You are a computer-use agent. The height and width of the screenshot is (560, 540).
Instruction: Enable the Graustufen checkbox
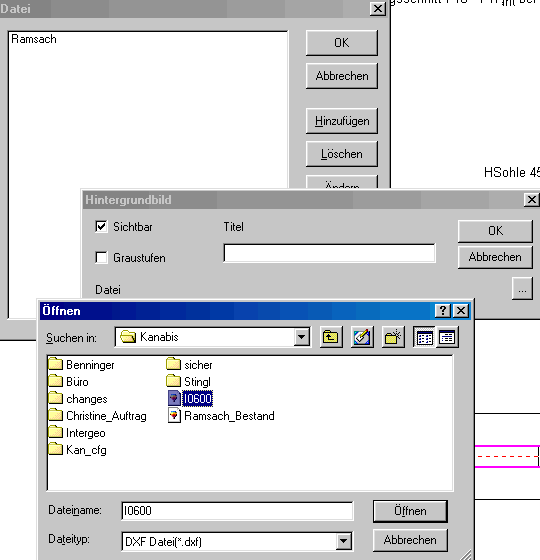tap(101, 257)
